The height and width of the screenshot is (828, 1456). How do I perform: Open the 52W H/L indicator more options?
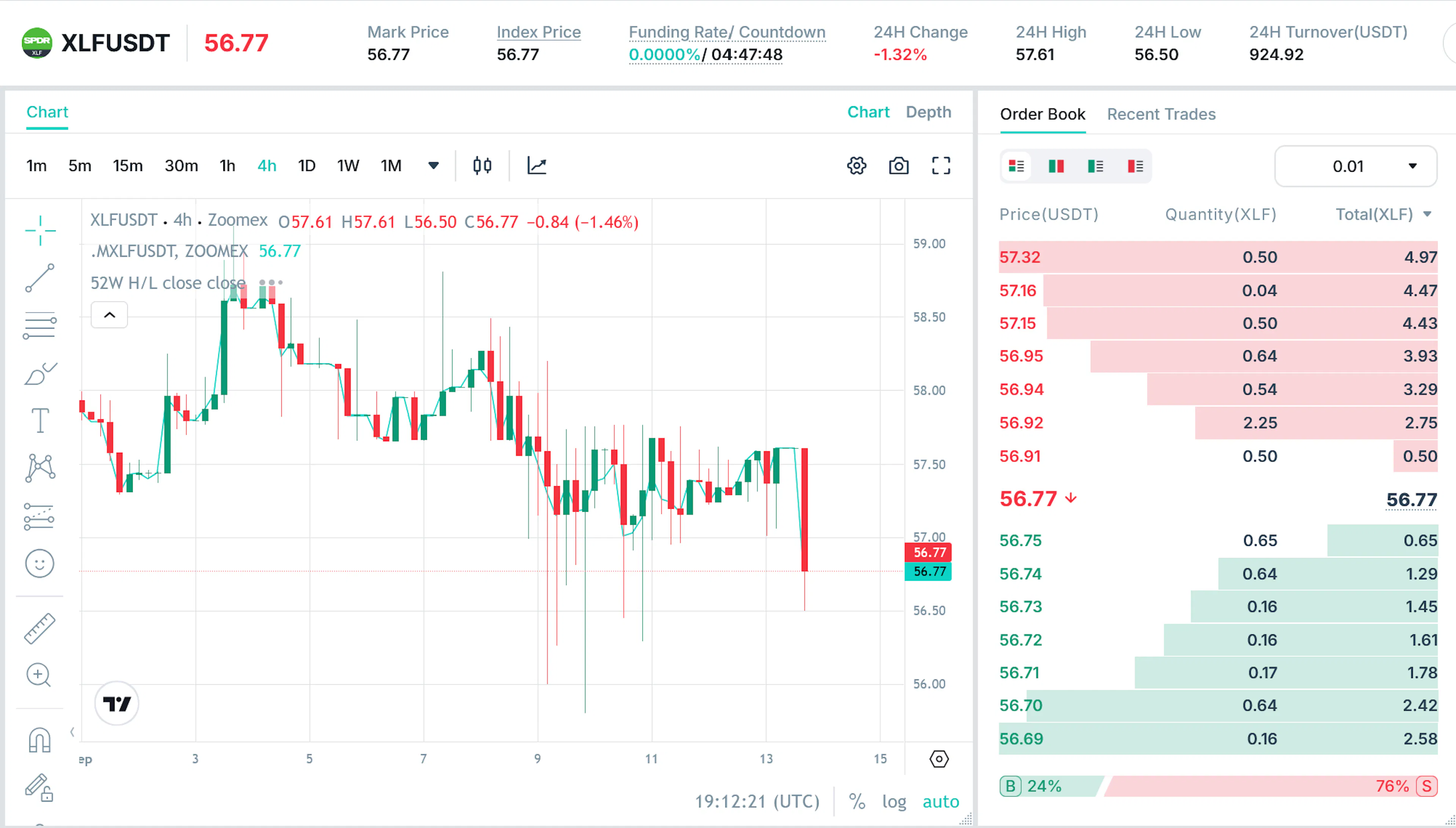coord(271,282)
